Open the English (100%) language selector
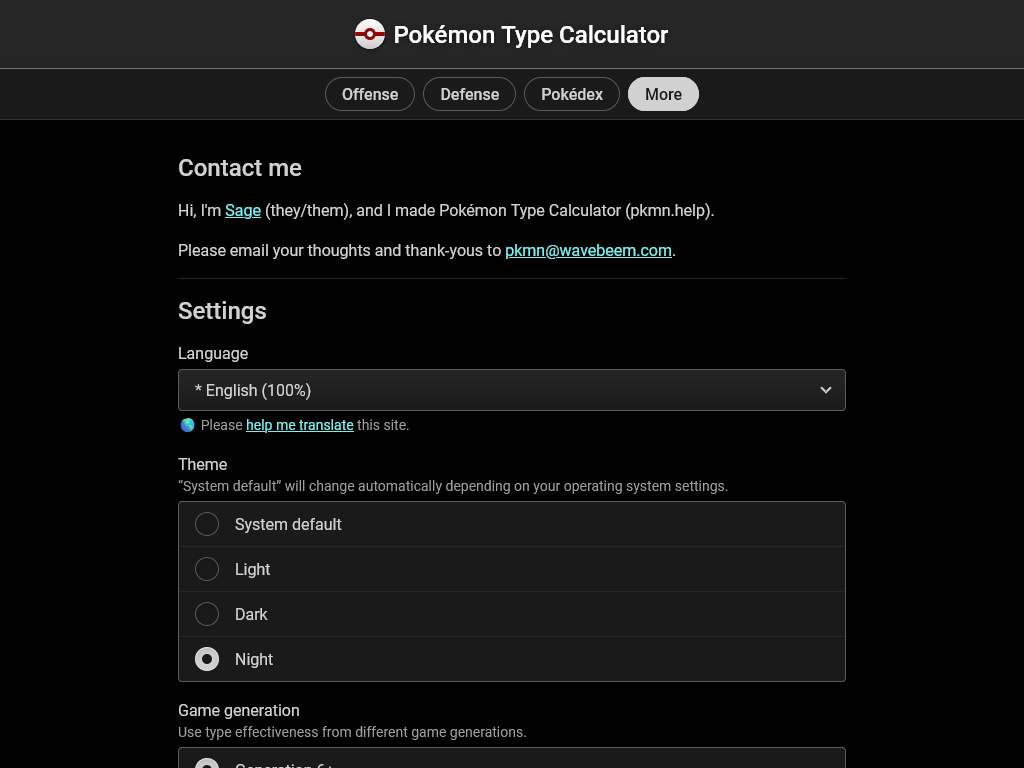Viewport: 1024px width, 768px height. pyautogui.click(x=511, y=390)
